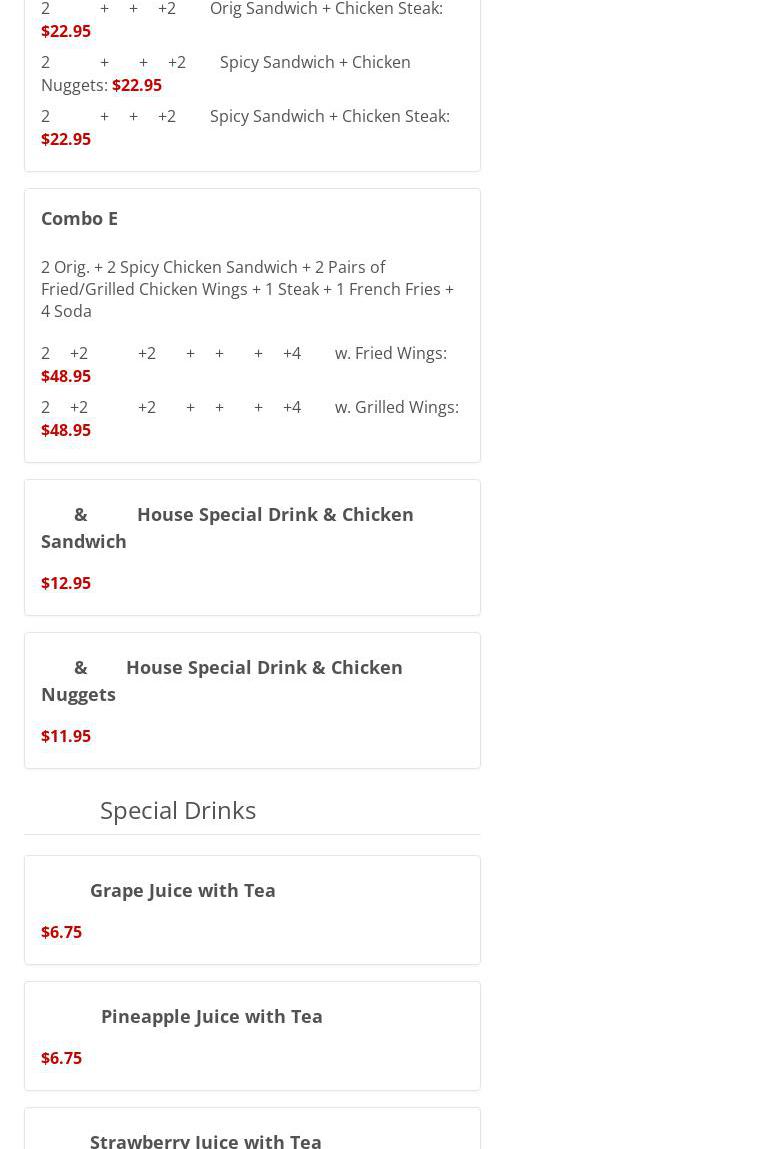Open the Combo E item title
The width and height of the screenshot is (770, 1149).
click(x=79, y=218)
